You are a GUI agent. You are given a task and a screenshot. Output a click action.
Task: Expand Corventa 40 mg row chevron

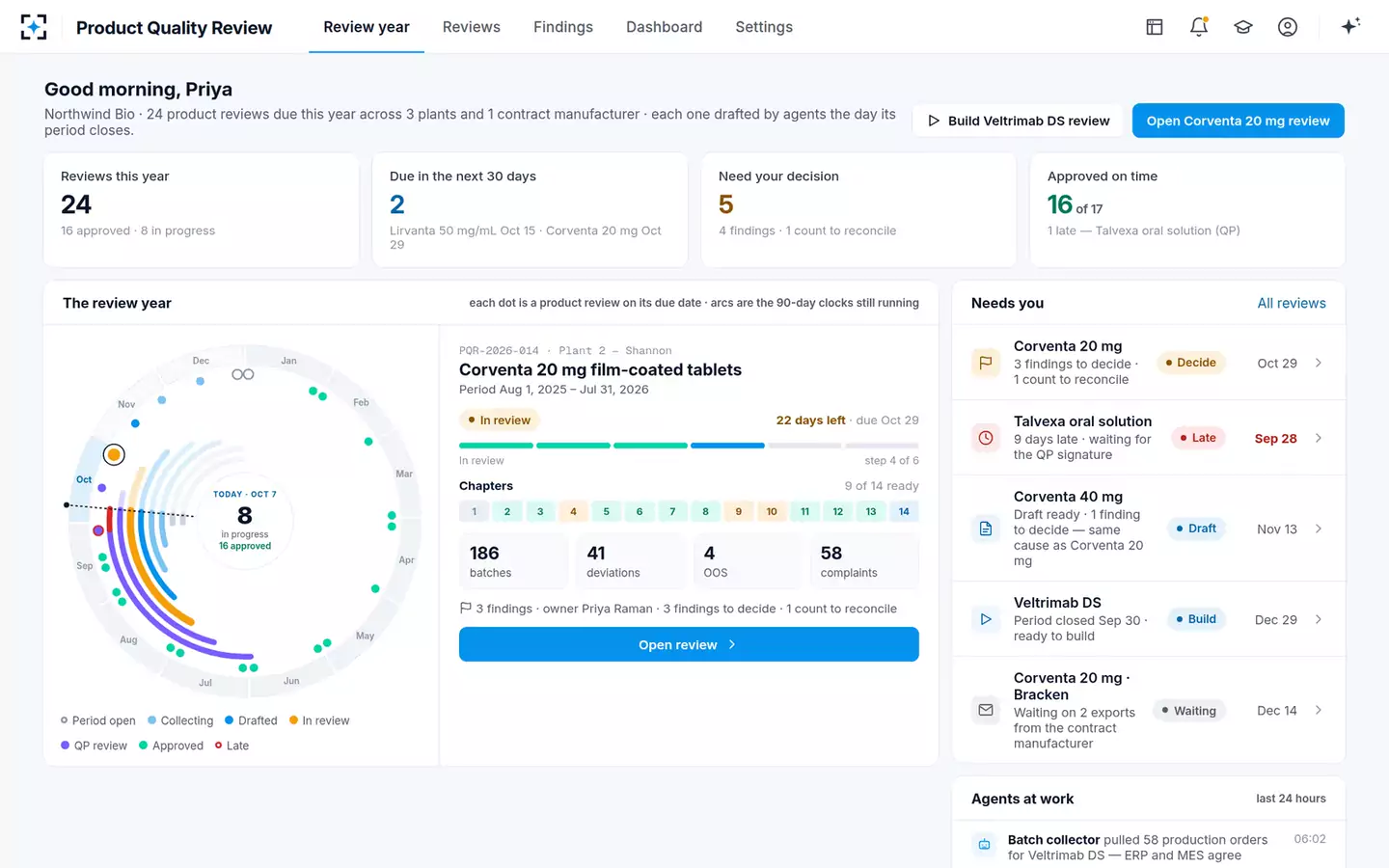1319,529
